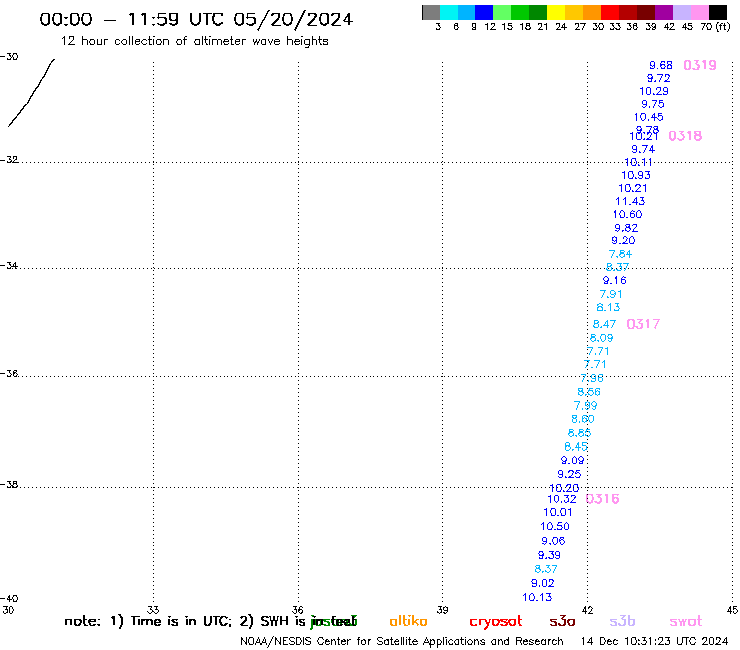
Task: Click the wave height value 9.06
Action: (x=553, y=541)
